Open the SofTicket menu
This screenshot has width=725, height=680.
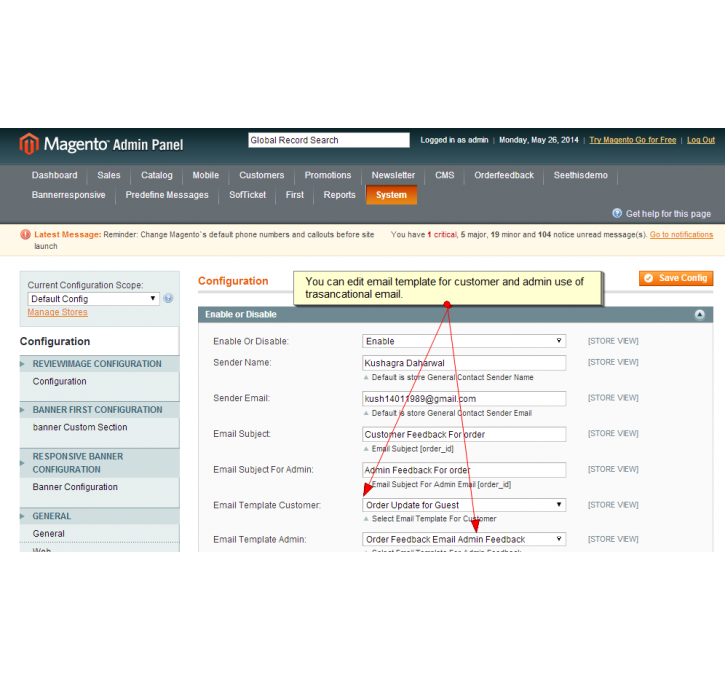(247, 195)
